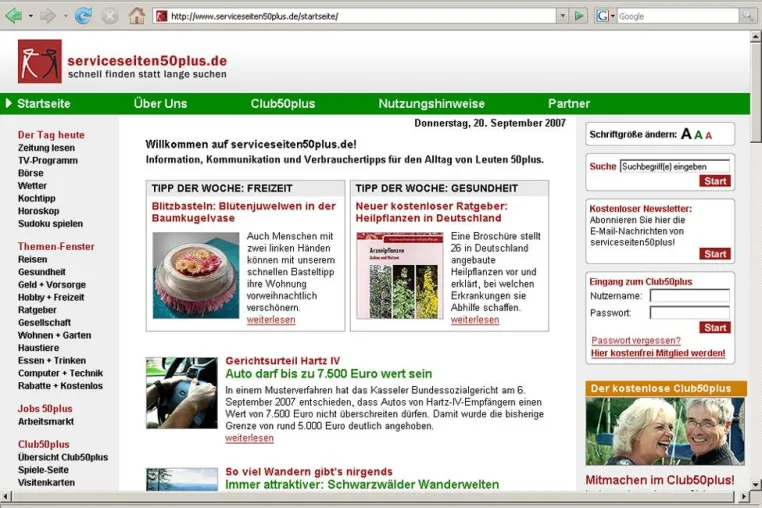Click the Club50plus login Start button

click(x=715, y=328)
